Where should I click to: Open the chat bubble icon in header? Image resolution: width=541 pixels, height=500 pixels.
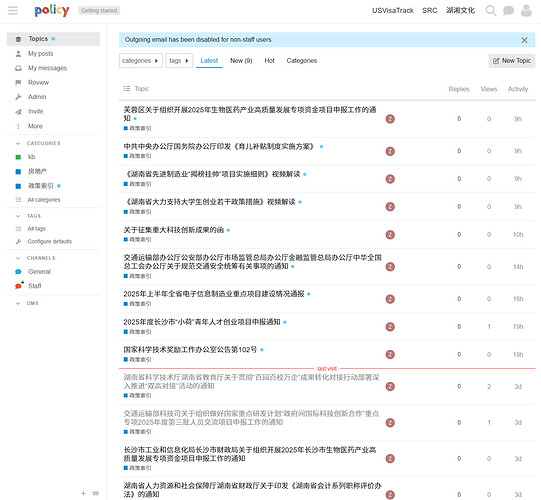point(508,10)
